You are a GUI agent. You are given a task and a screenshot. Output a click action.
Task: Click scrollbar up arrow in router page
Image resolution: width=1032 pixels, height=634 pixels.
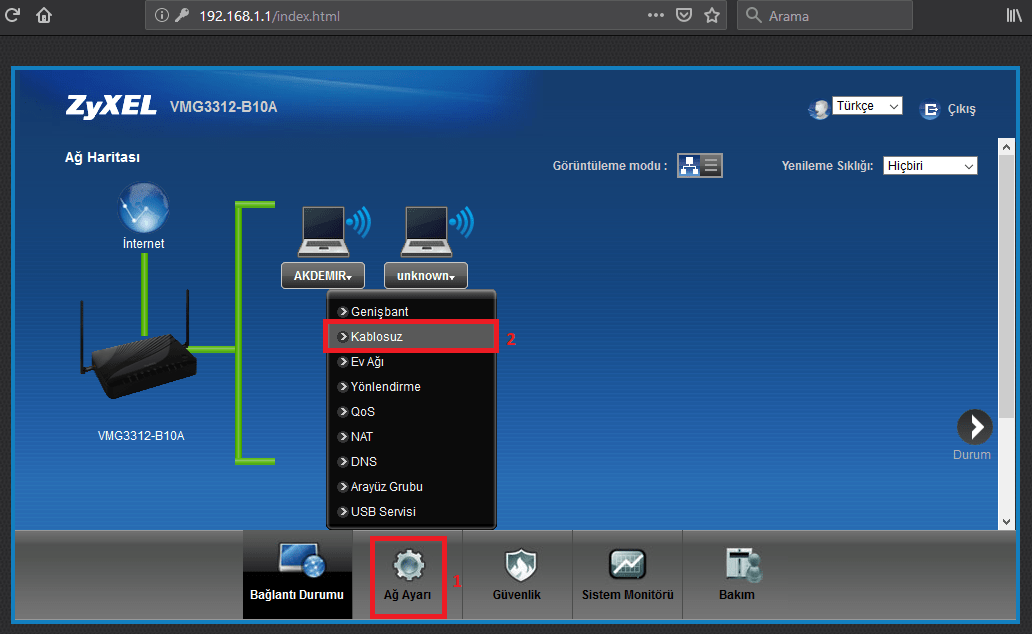[x=1006, y=147]
